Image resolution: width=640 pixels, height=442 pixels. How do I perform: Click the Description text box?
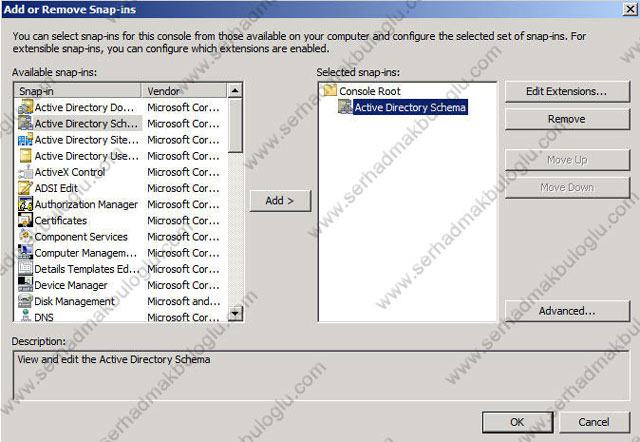[x=321, y=375]
